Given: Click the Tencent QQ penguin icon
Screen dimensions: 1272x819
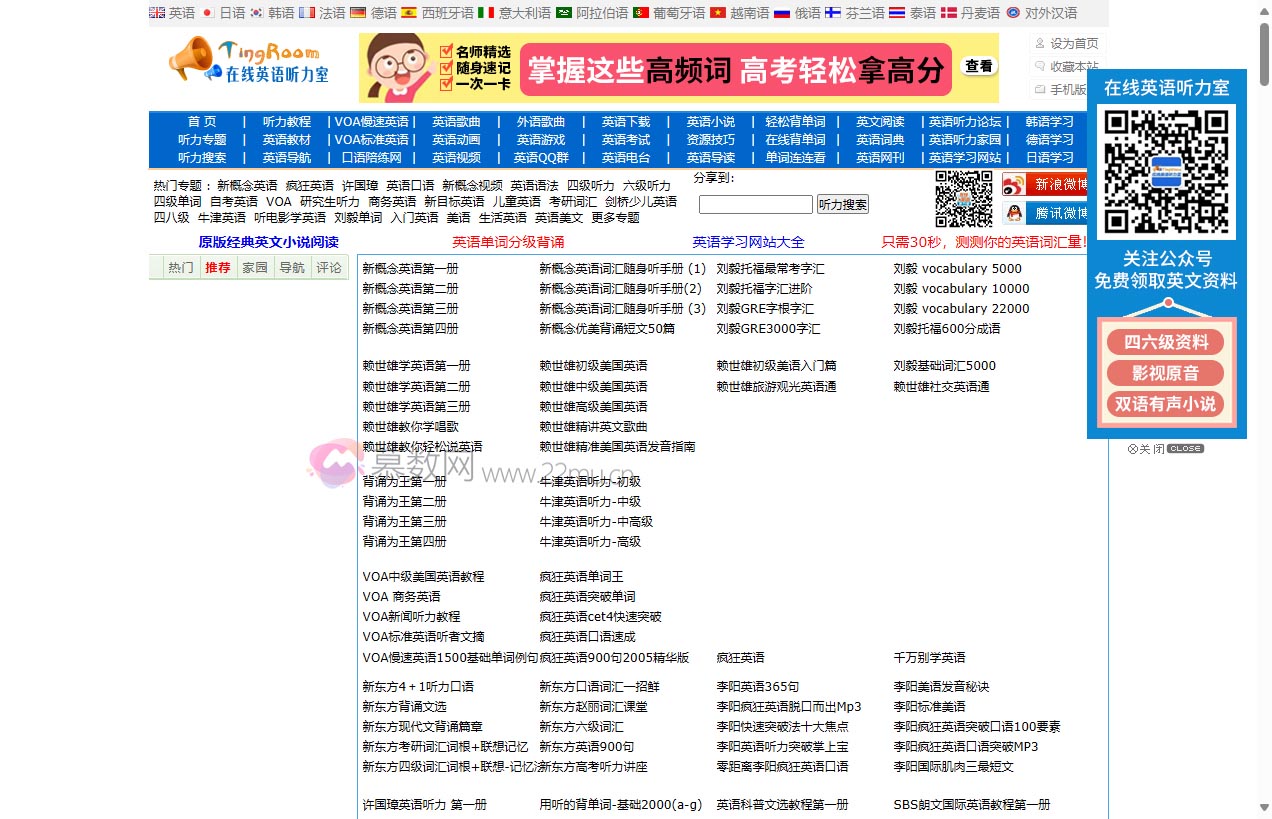Looking at the screenshot, I should coord(1013,212).
